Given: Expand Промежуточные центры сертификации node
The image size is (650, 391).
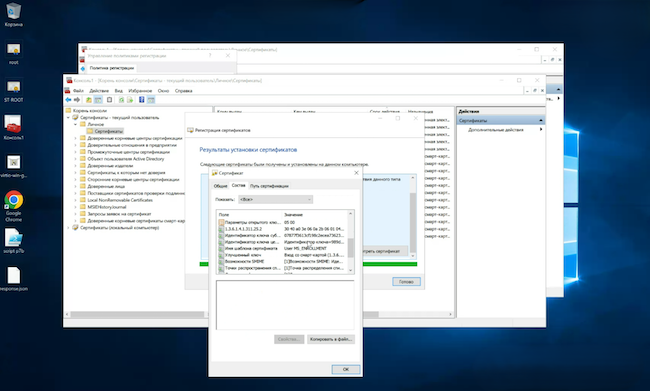Looking at the screenshot, I should pyautogui.click(x=75, y=152).
